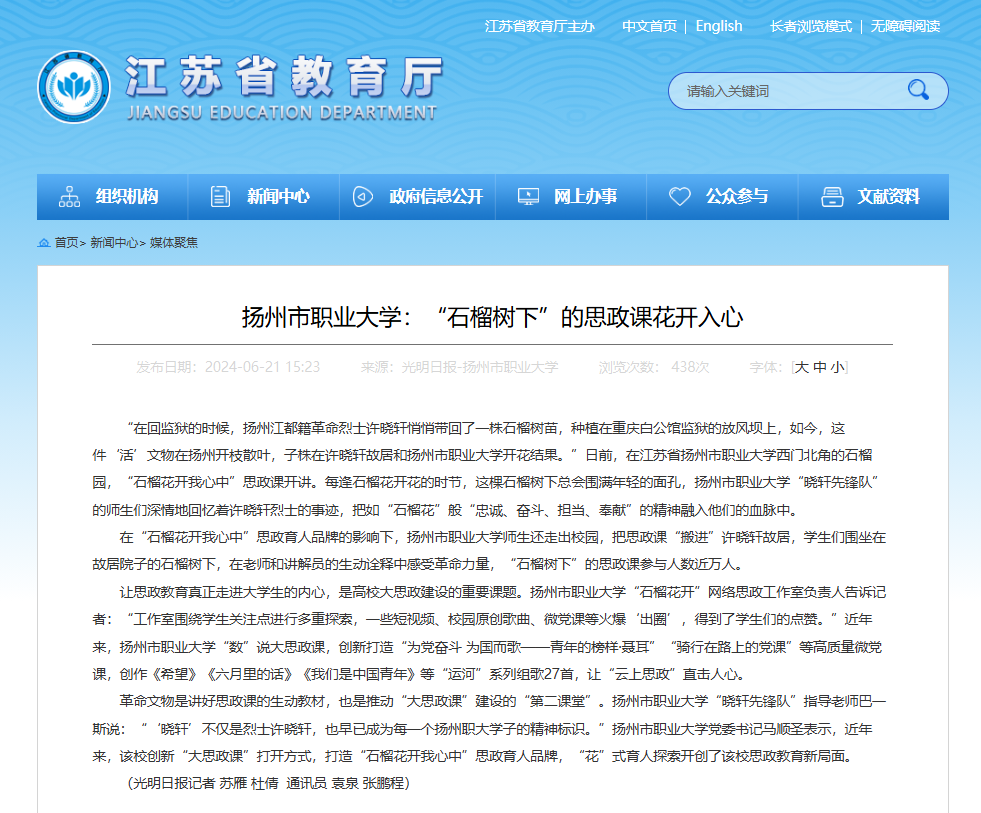The height and width of the screenshot is (813, 981).
Task: Open the 政府信息公开 navigation menu
Action: pyautogui.click(x=435, y=197)
